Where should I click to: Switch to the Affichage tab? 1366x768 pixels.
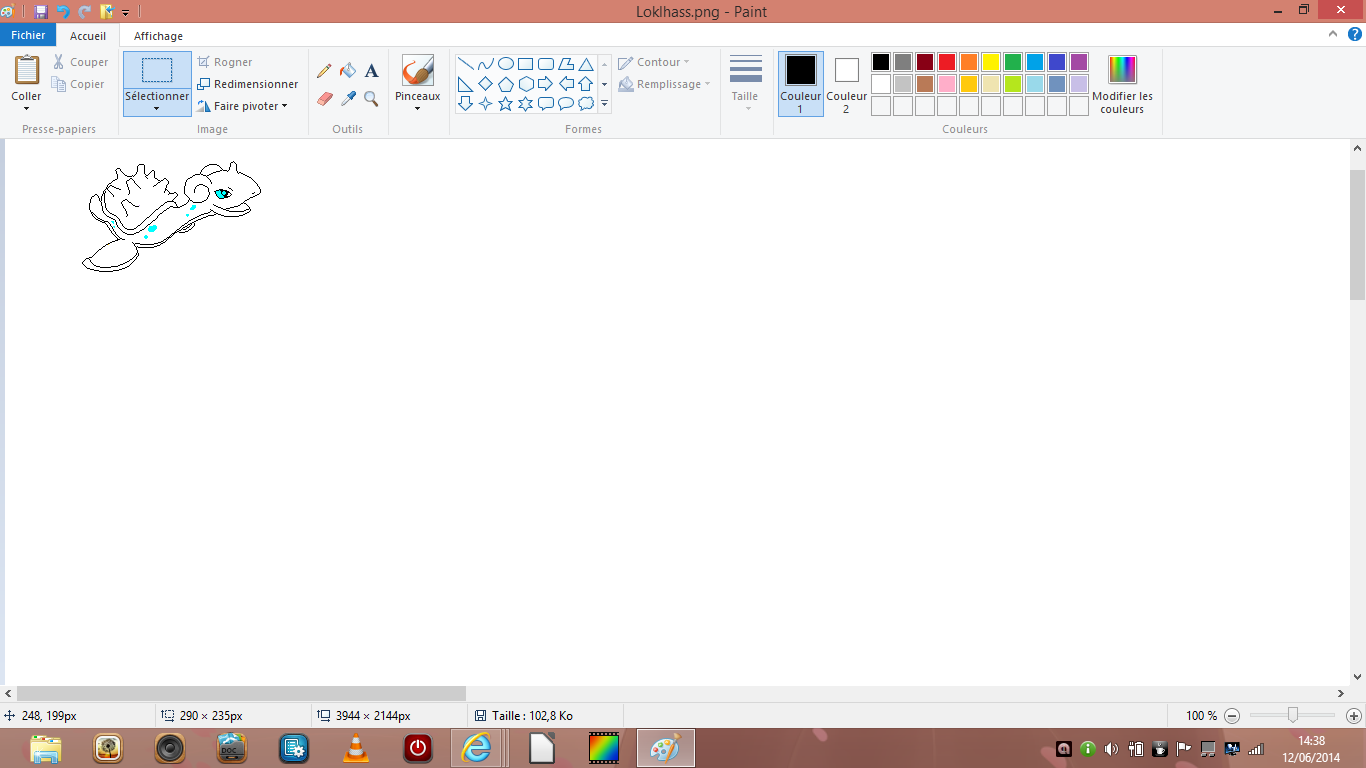point(158,36)
